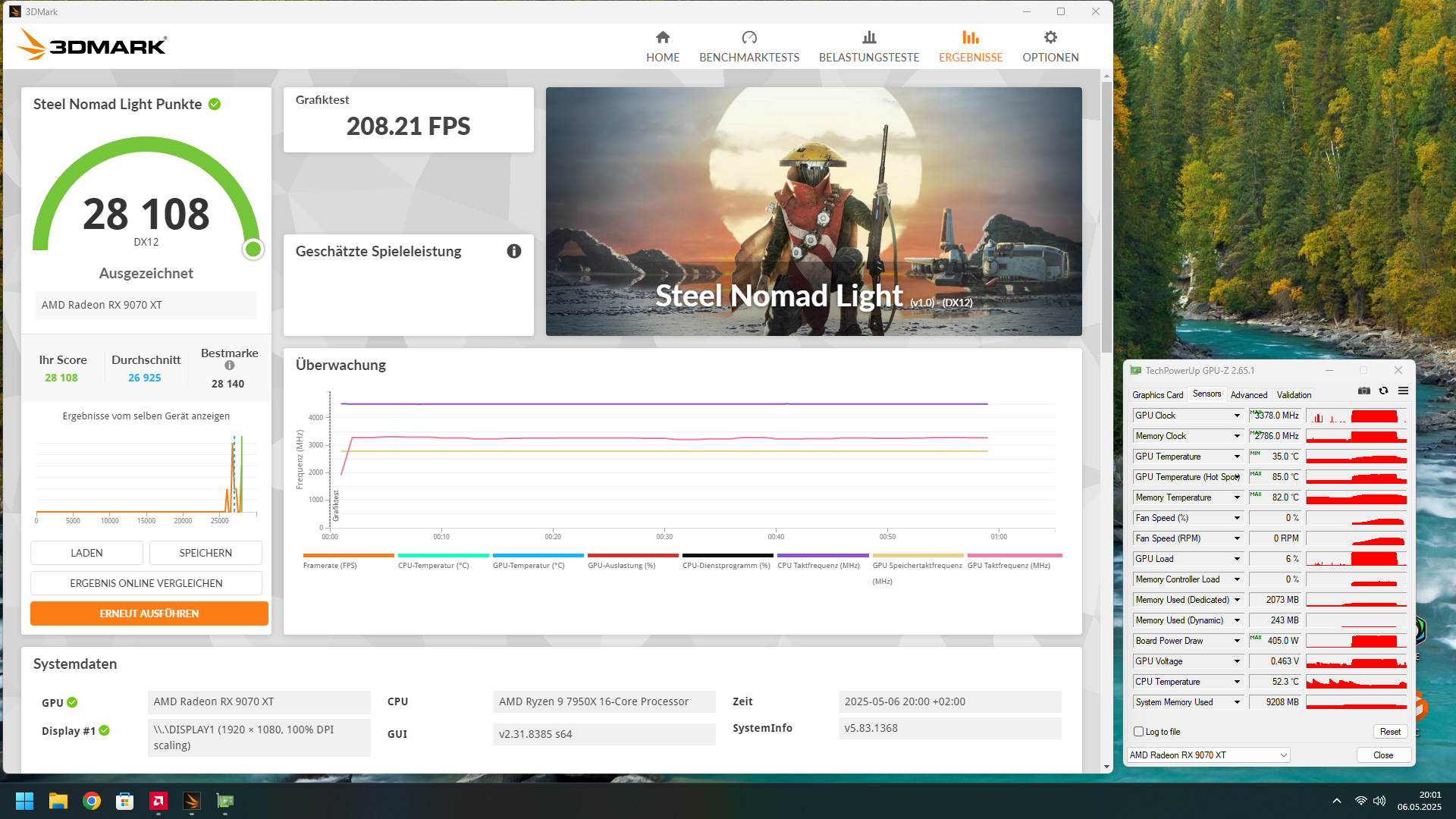
Task: Click info icon in Geschätzte Spieleleistung
Action: [514, 251]
